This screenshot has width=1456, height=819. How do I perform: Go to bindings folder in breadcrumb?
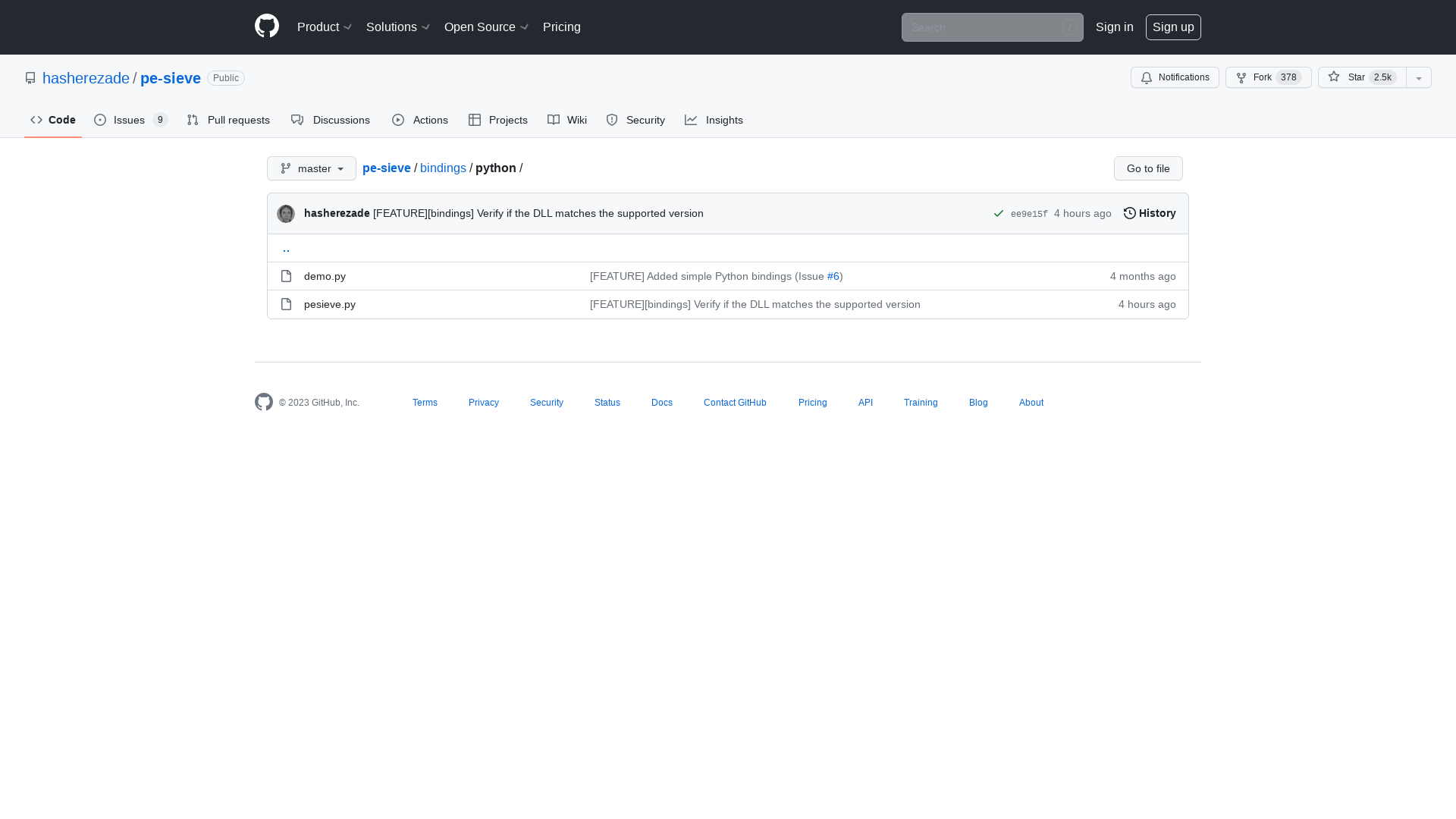point(443,168)
